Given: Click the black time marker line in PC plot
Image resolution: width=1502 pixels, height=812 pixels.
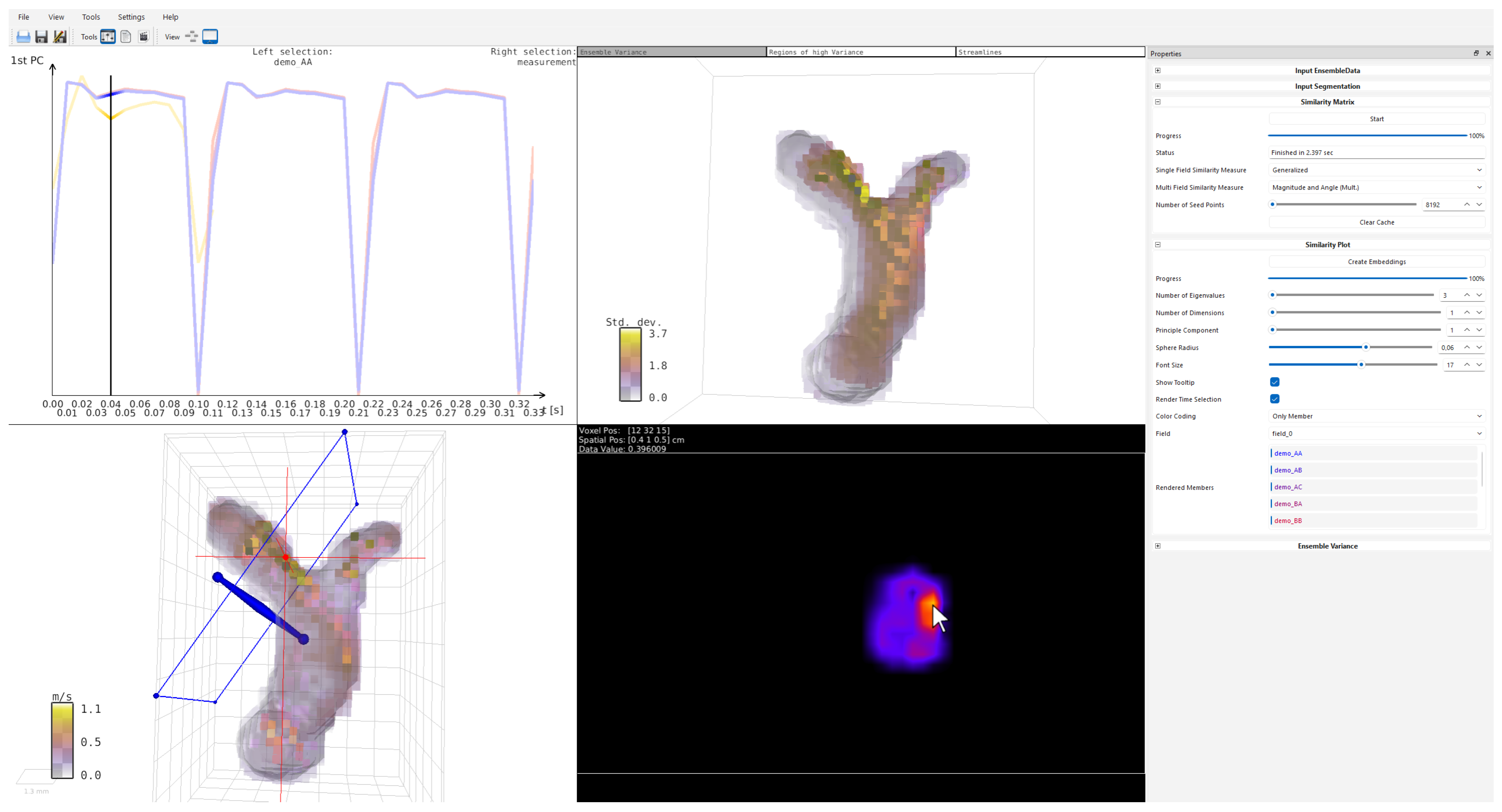Looking at the screenshot, I should tap(111, 236).
